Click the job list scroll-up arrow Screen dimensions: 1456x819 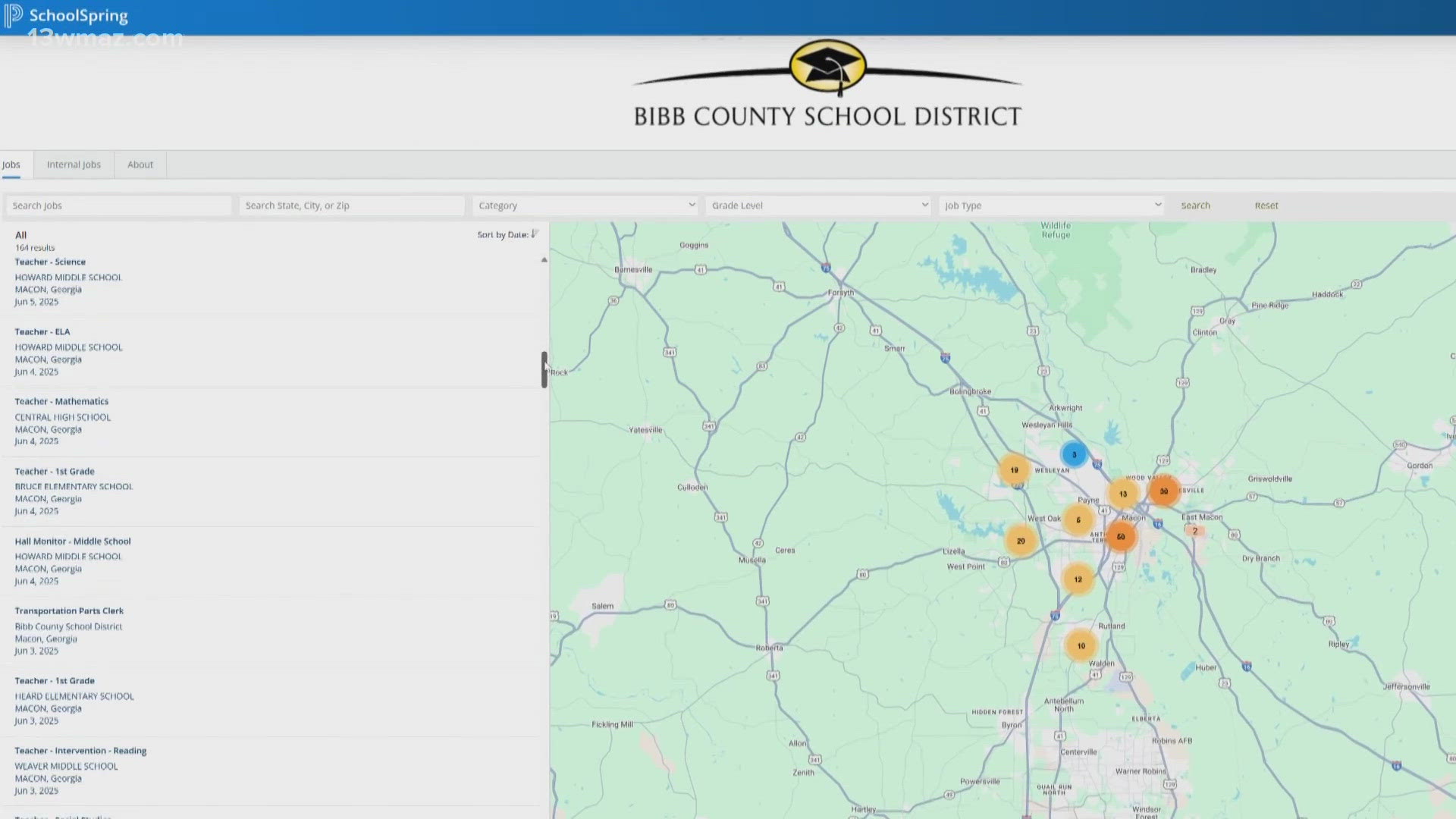(544, 260)
